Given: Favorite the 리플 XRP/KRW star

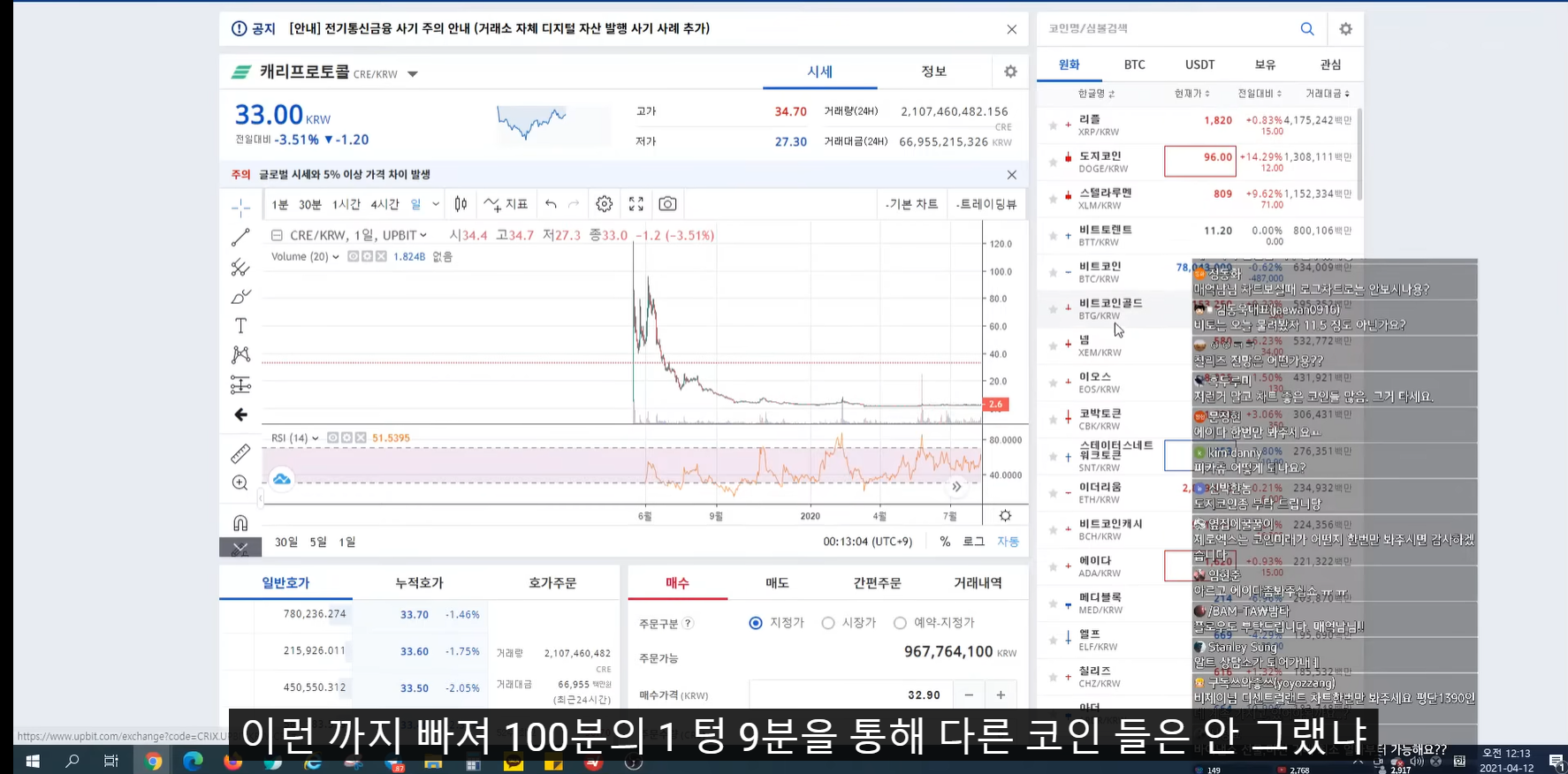Looking at the screenshot, I should tap(1053, 125).
